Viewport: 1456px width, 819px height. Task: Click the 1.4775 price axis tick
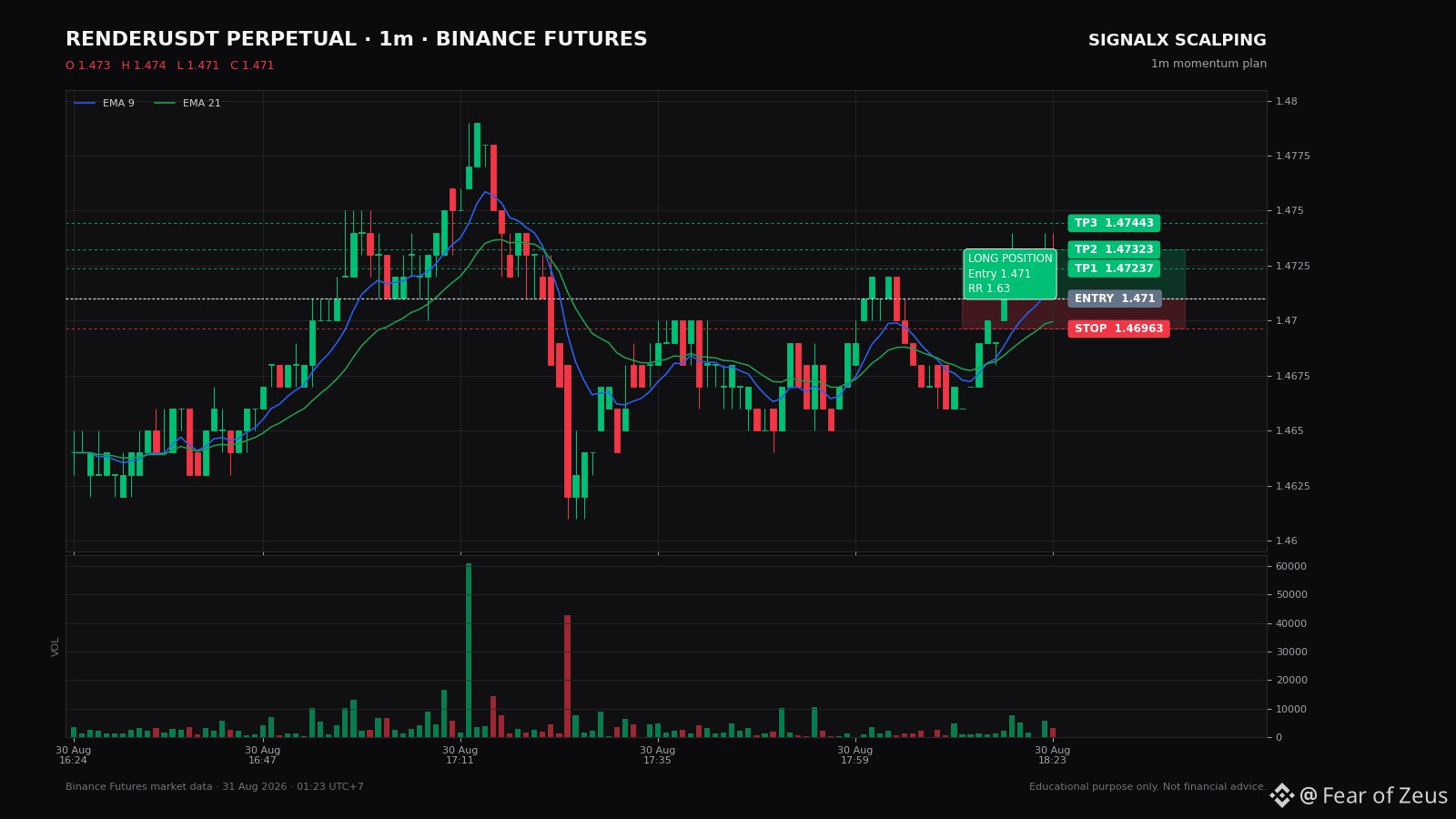click(x=1293, y=157)
